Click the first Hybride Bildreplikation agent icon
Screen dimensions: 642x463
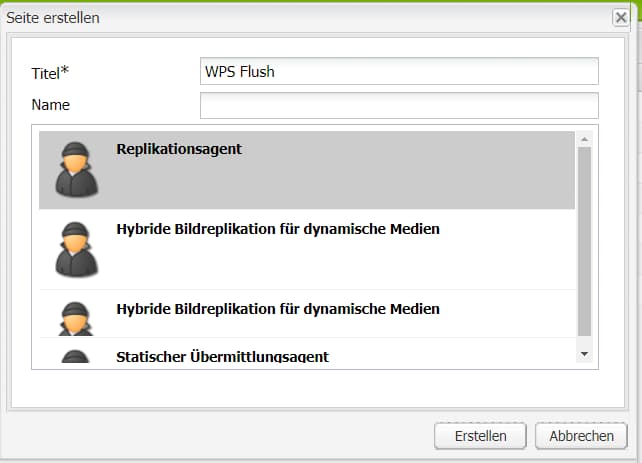pyautogui.click(x=77, y=249)
